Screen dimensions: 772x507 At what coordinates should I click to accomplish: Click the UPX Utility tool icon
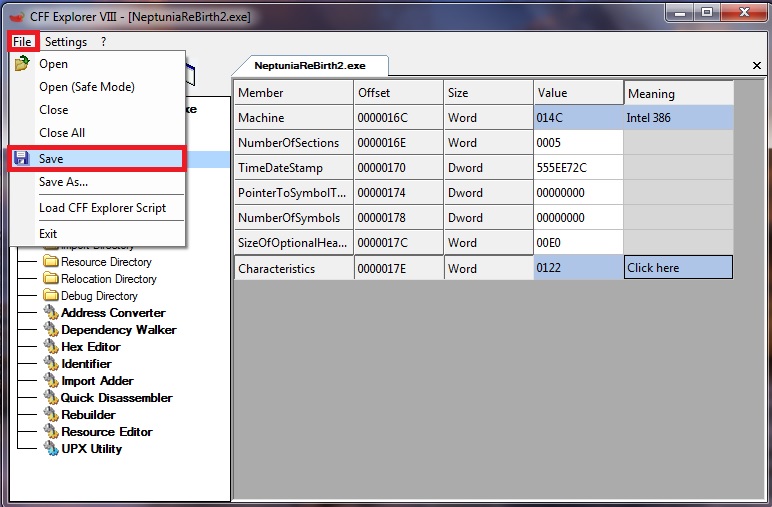point(51,448)
